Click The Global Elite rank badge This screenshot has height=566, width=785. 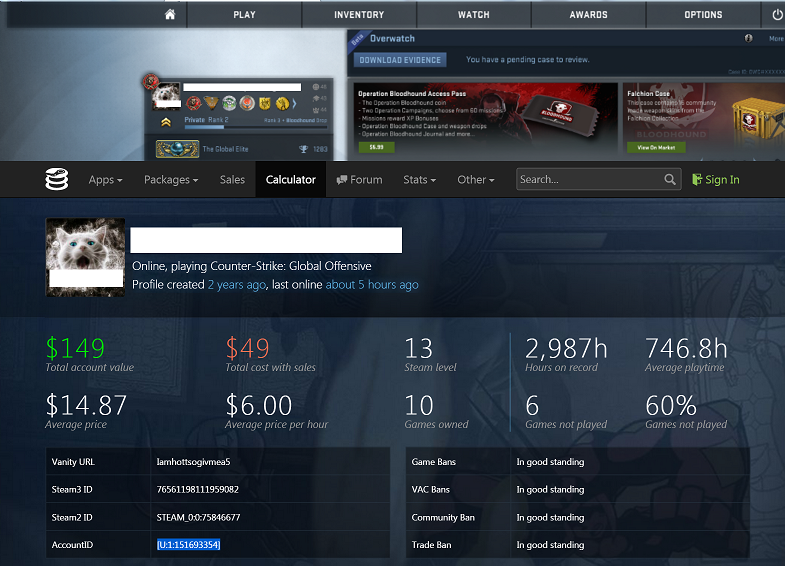pyautogui.click(x=177, y=149)
